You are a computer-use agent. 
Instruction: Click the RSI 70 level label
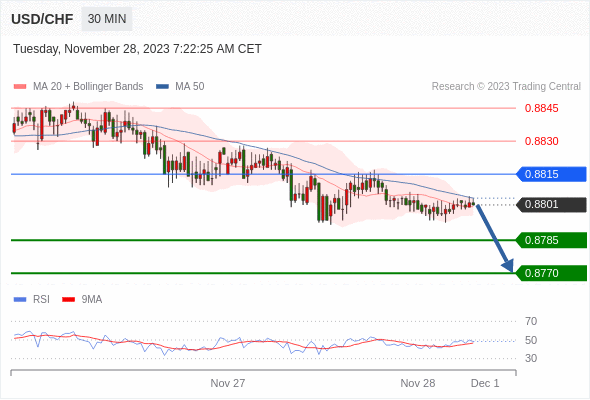[x=531, y=321]
